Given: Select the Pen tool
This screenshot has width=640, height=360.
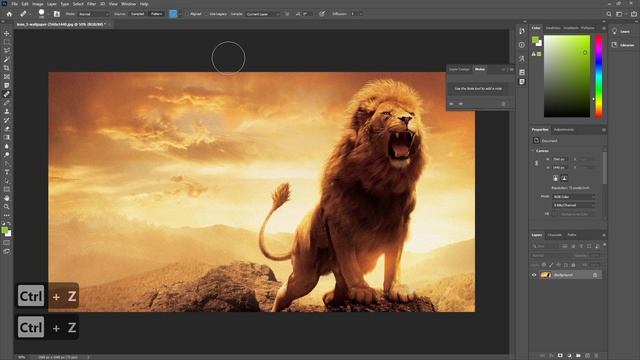Looking at the screenshot, I should 7,164.
